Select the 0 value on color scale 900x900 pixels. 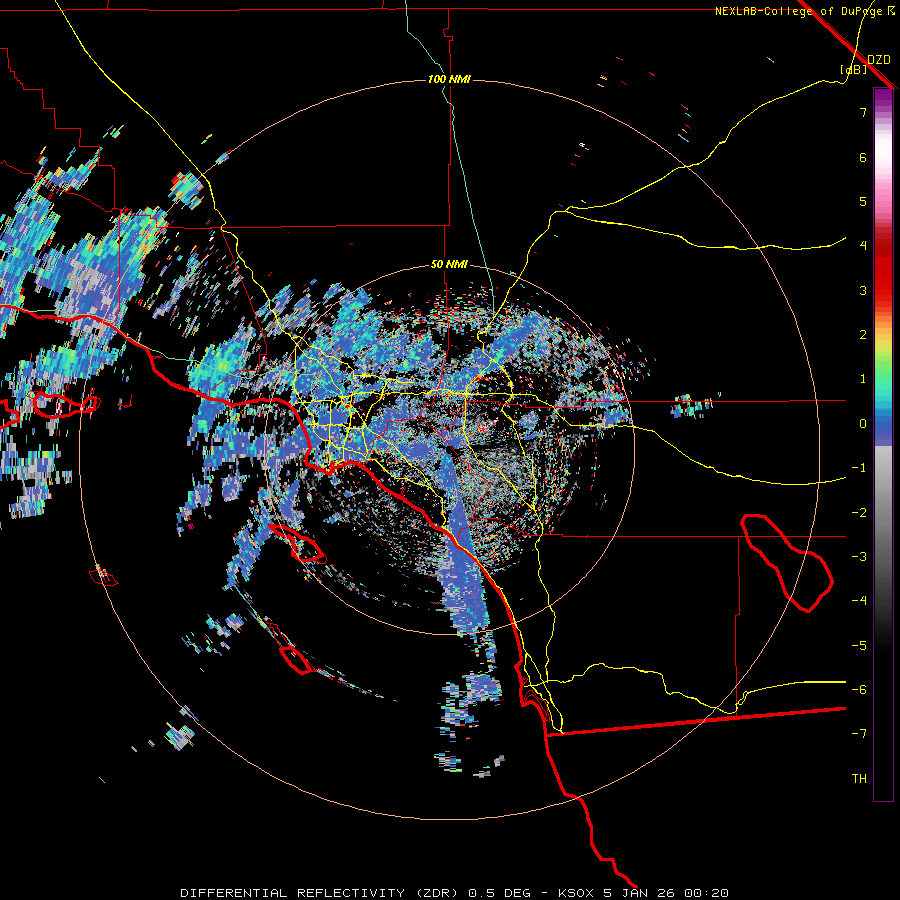click(x=863, y=424)
